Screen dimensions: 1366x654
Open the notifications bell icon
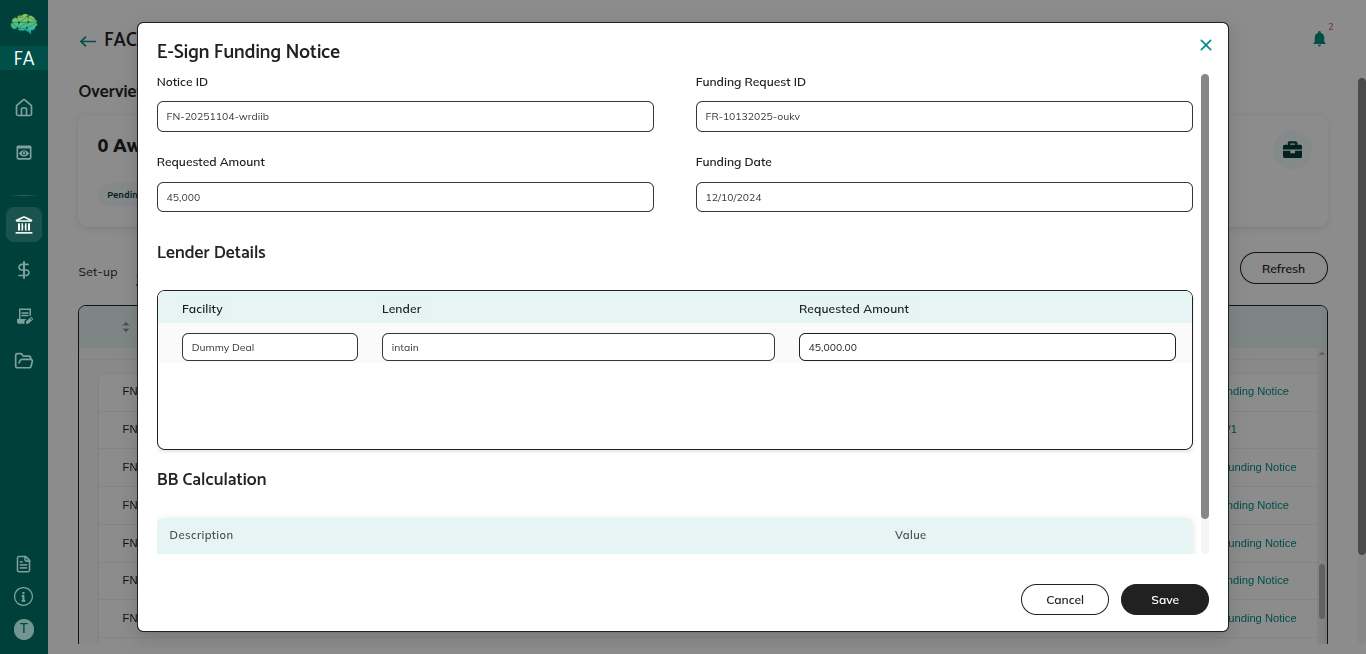pos(1319,39)
